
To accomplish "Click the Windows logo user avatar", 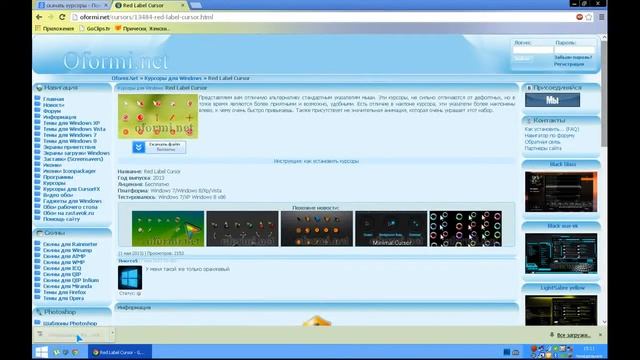I will [x=130, y=278].
